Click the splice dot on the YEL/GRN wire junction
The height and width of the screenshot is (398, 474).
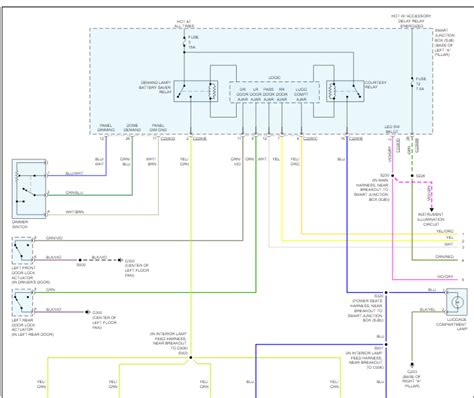tap(191, 358)
